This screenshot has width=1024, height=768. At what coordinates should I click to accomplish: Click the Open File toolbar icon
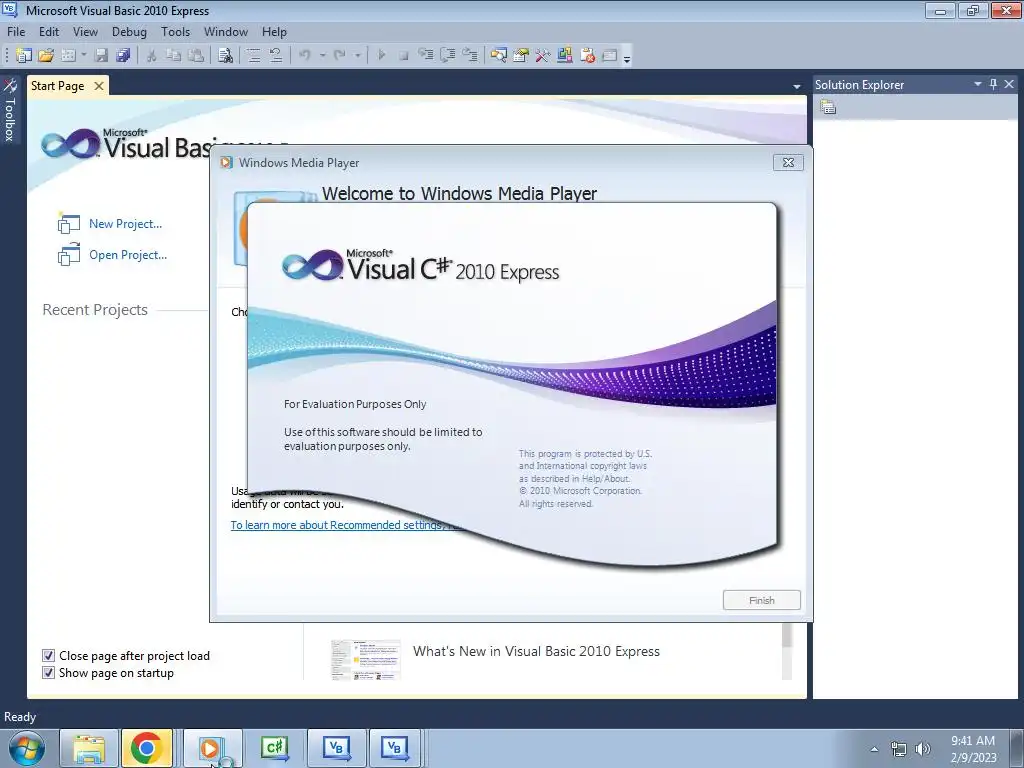46,56
